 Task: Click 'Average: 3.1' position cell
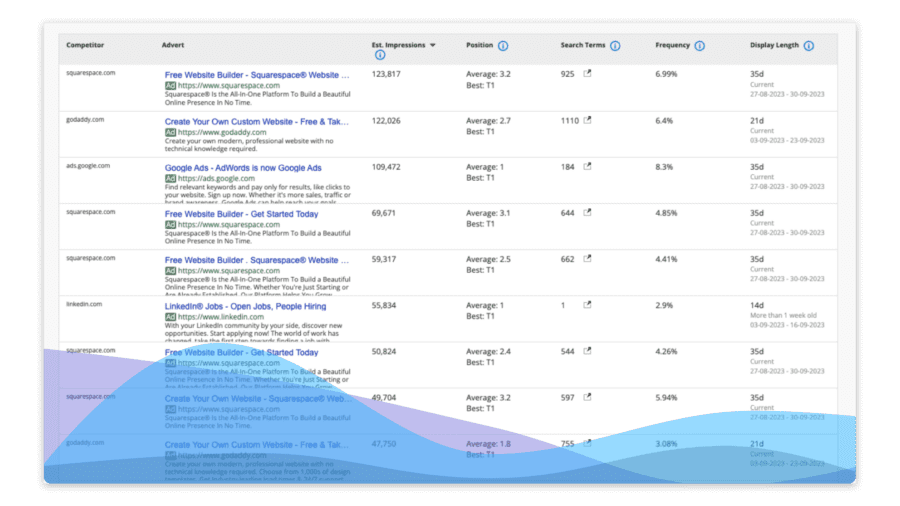click(x=488, y=213)
